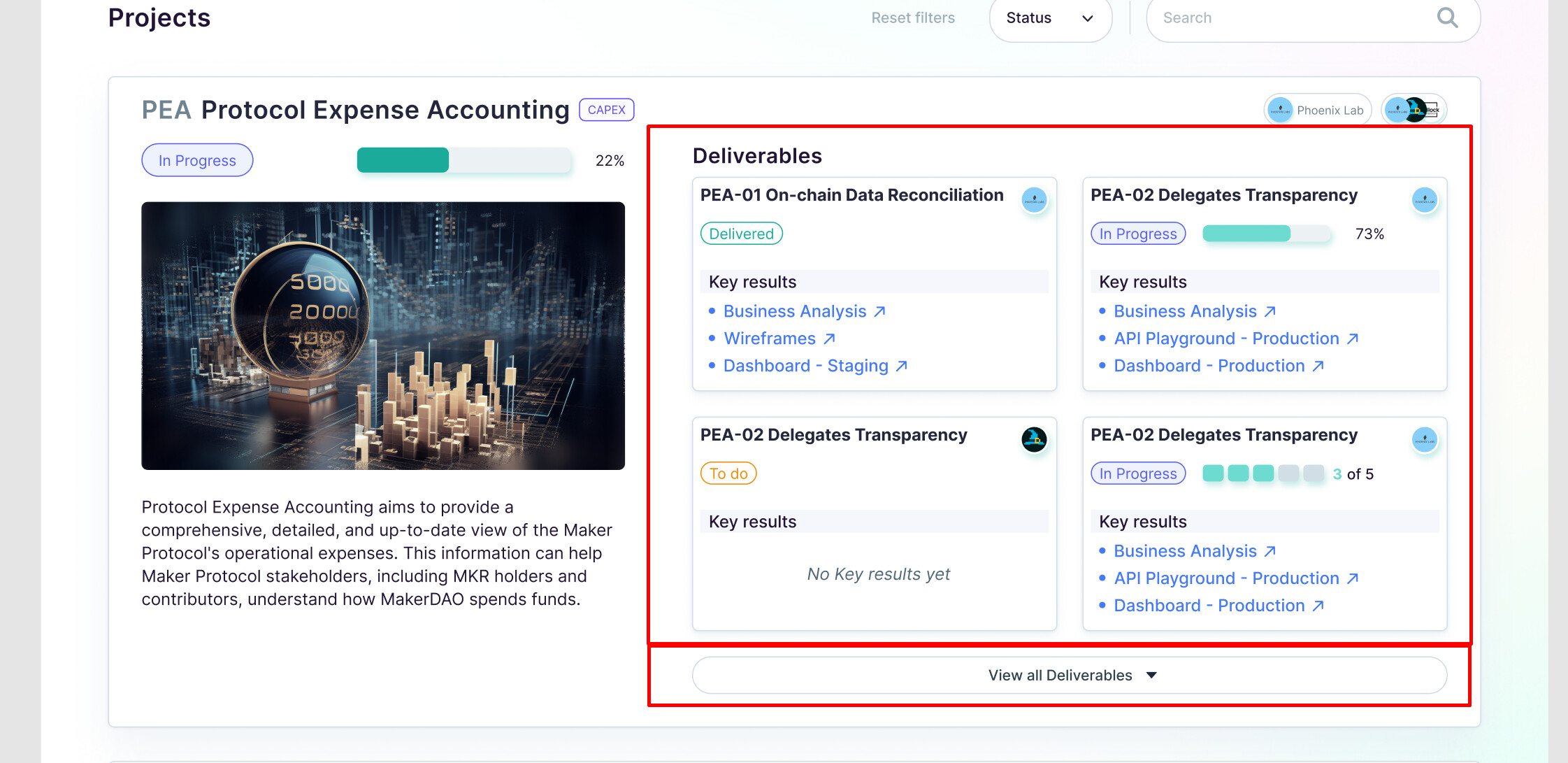Click the Phoenix Lab avatar chip
Image resolution: width=1568 pixels, height=763 pixels.
pos(1318,110)
